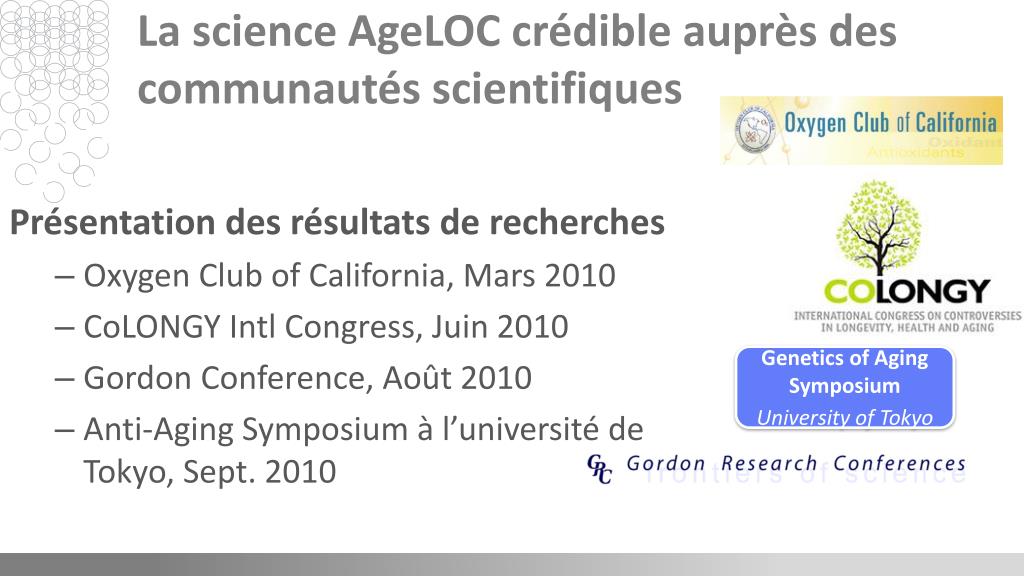Click the Gordon Conference, Août 2010 bullet
The height and width of the screenshot is (576, 1024).
coord(293,377)
